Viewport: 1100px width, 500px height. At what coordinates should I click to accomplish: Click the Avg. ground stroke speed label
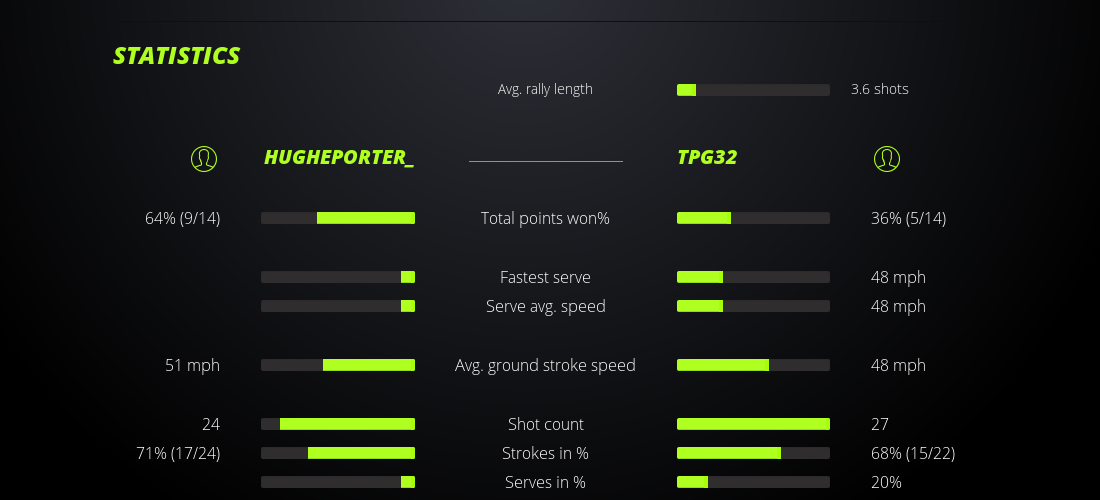[x=545, y=365]
